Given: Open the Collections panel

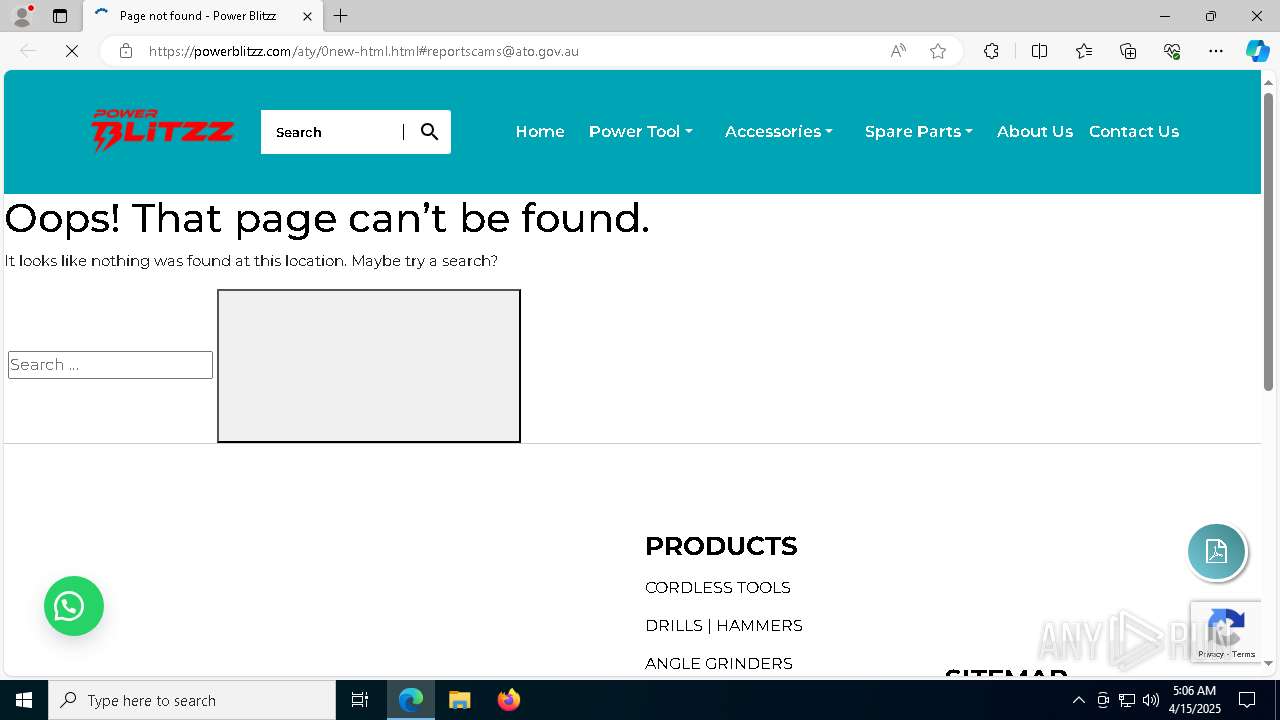Looking at the screenshot, I should pos(1128,51).
